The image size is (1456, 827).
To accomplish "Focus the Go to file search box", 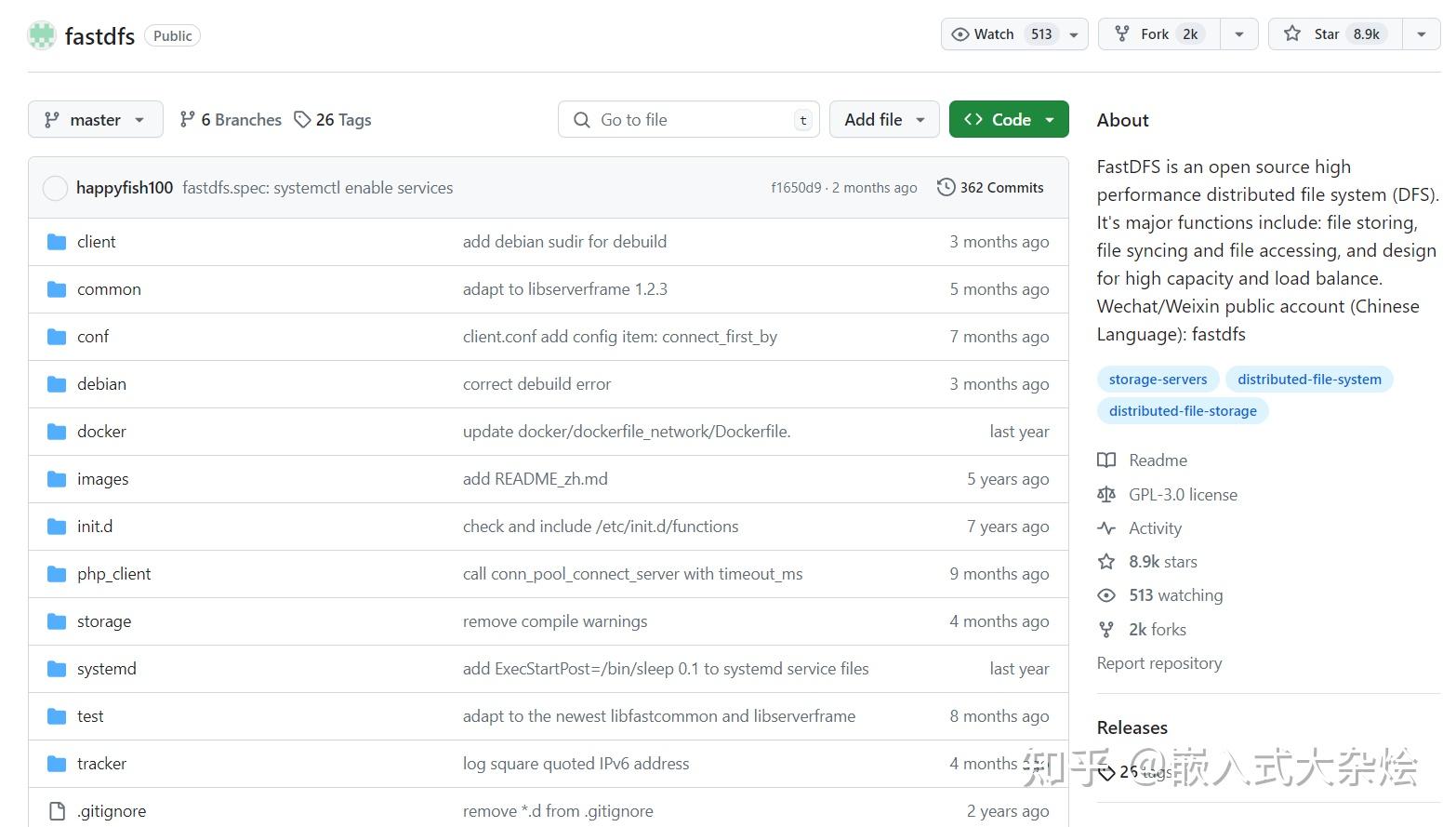I will [x=688, y=120].
